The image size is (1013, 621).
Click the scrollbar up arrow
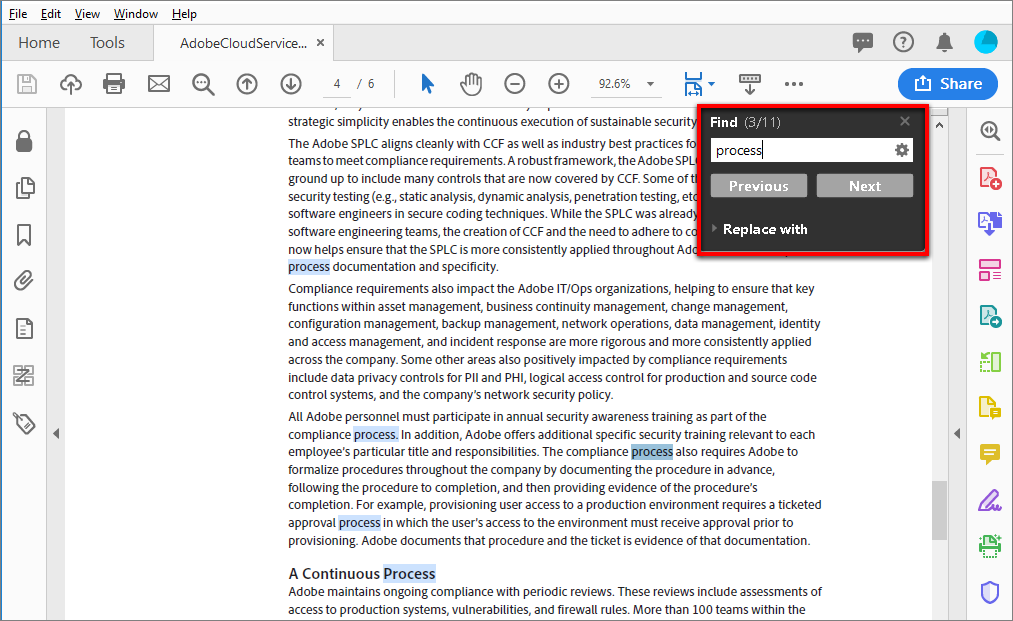[939, 125]
